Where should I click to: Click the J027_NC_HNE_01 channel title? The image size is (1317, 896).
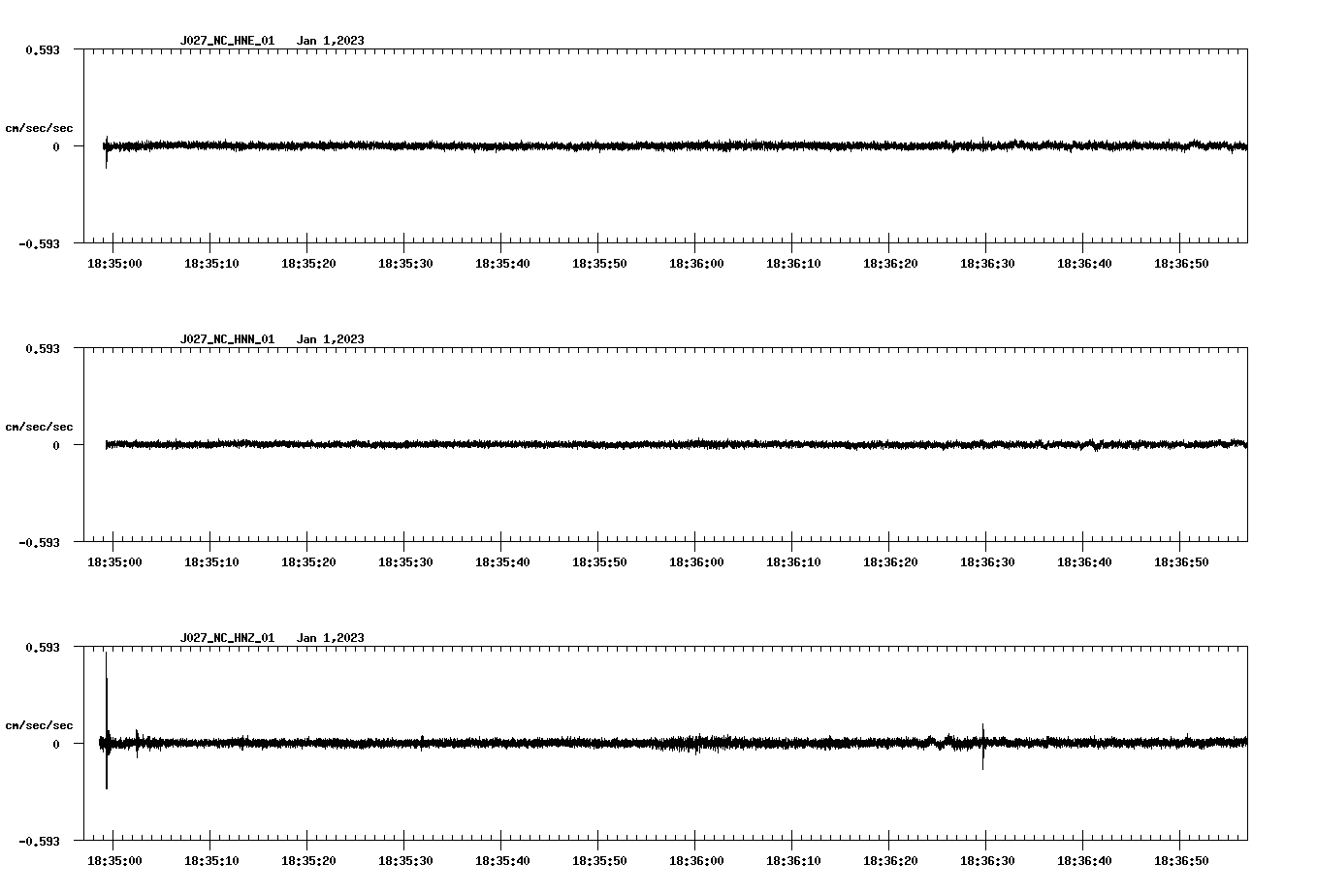227,42
